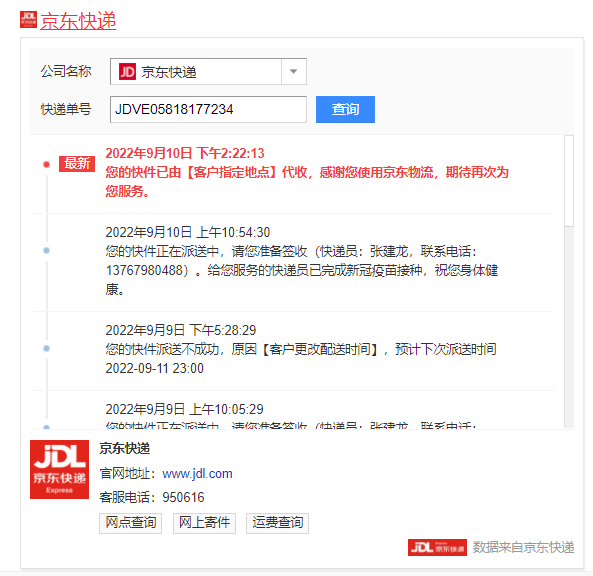
Task: Click the blue 查询 button
Action: pyautogui.click(x=345, y=109)
